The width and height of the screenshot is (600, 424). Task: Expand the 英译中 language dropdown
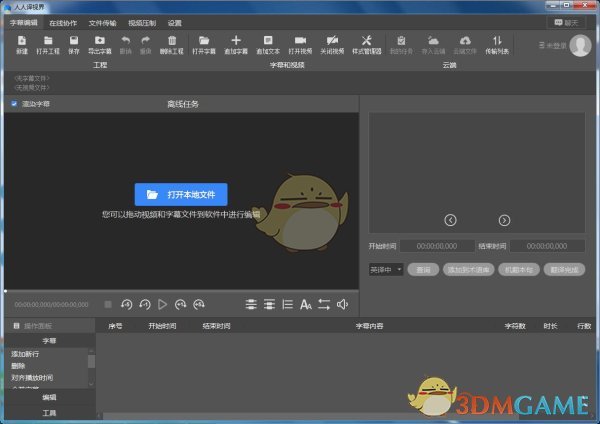(x=385, y=269)
